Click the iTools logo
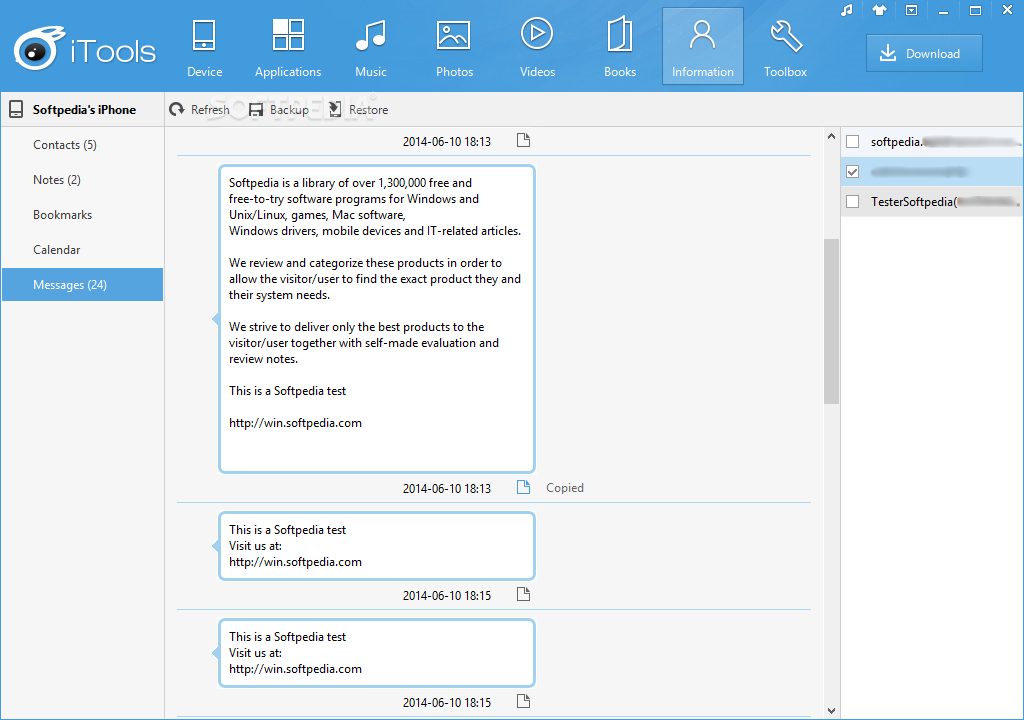This screenshot has width=1024, height=720. point(85,49)
